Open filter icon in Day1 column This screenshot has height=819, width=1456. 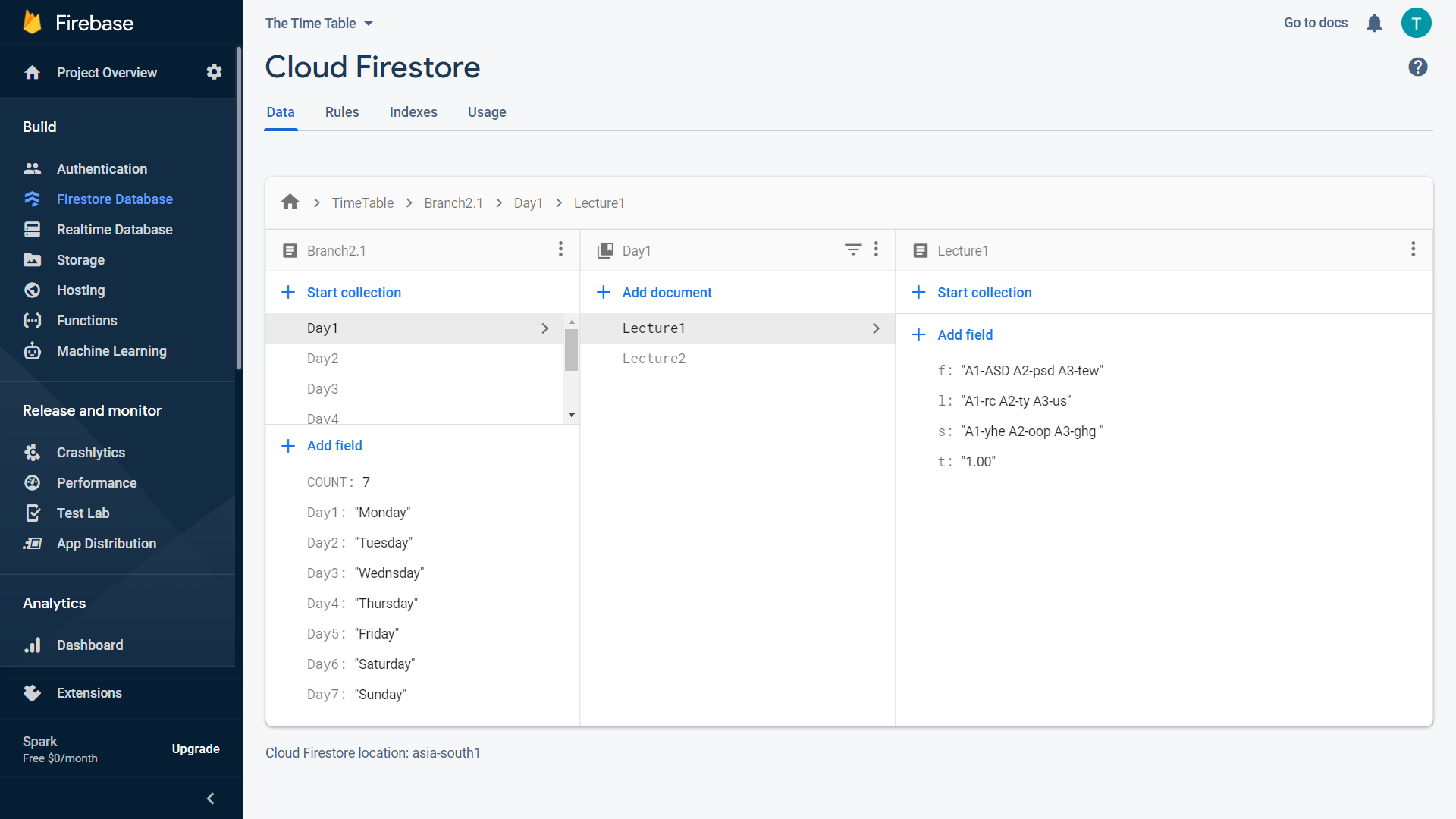[852, 249]
